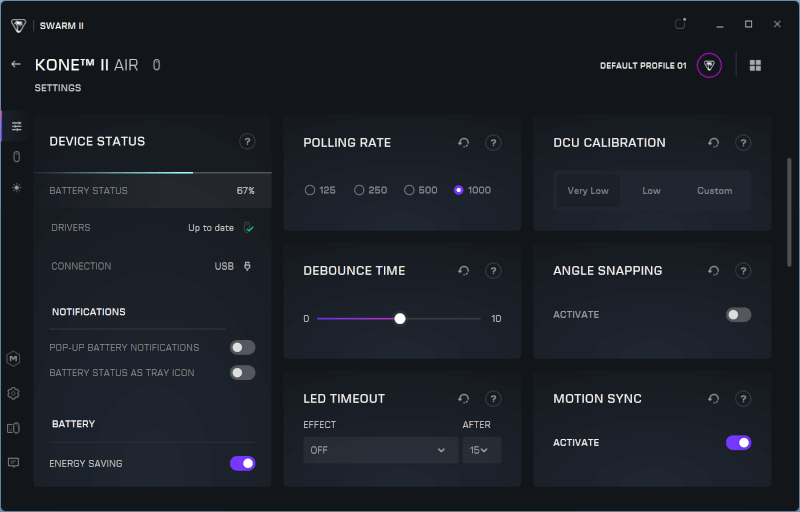
Task: Show Angle Snapping help
Action: (x=743, y=271)
